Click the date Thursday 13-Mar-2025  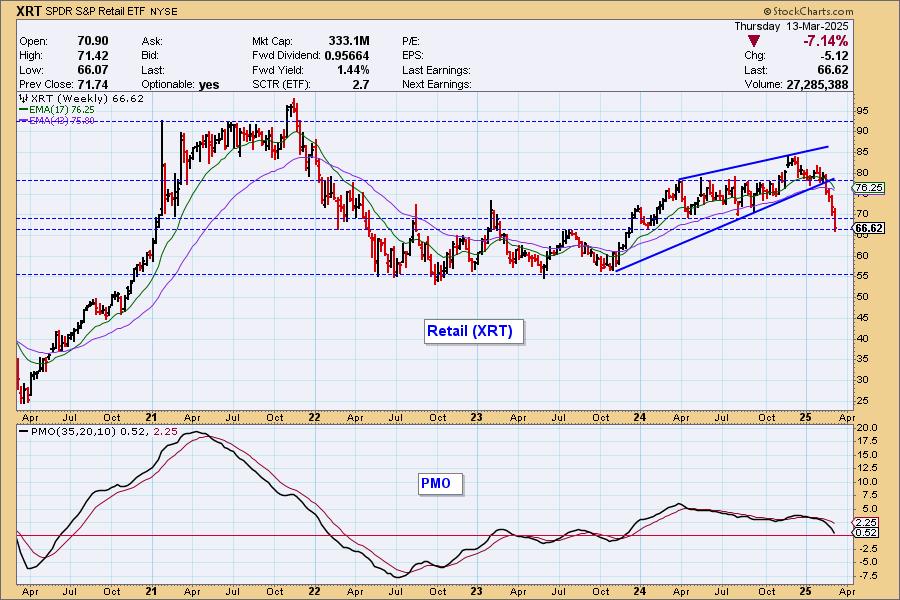point(791,26)
